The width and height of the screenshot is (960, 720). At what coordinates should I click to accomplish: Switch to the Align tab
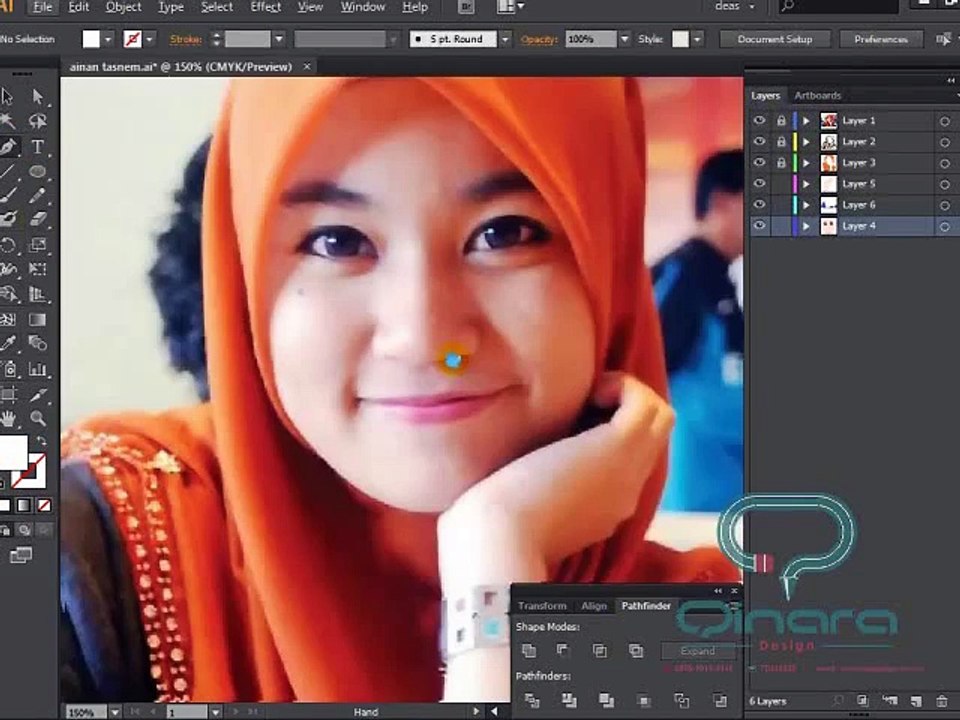[x=593, y=606]
